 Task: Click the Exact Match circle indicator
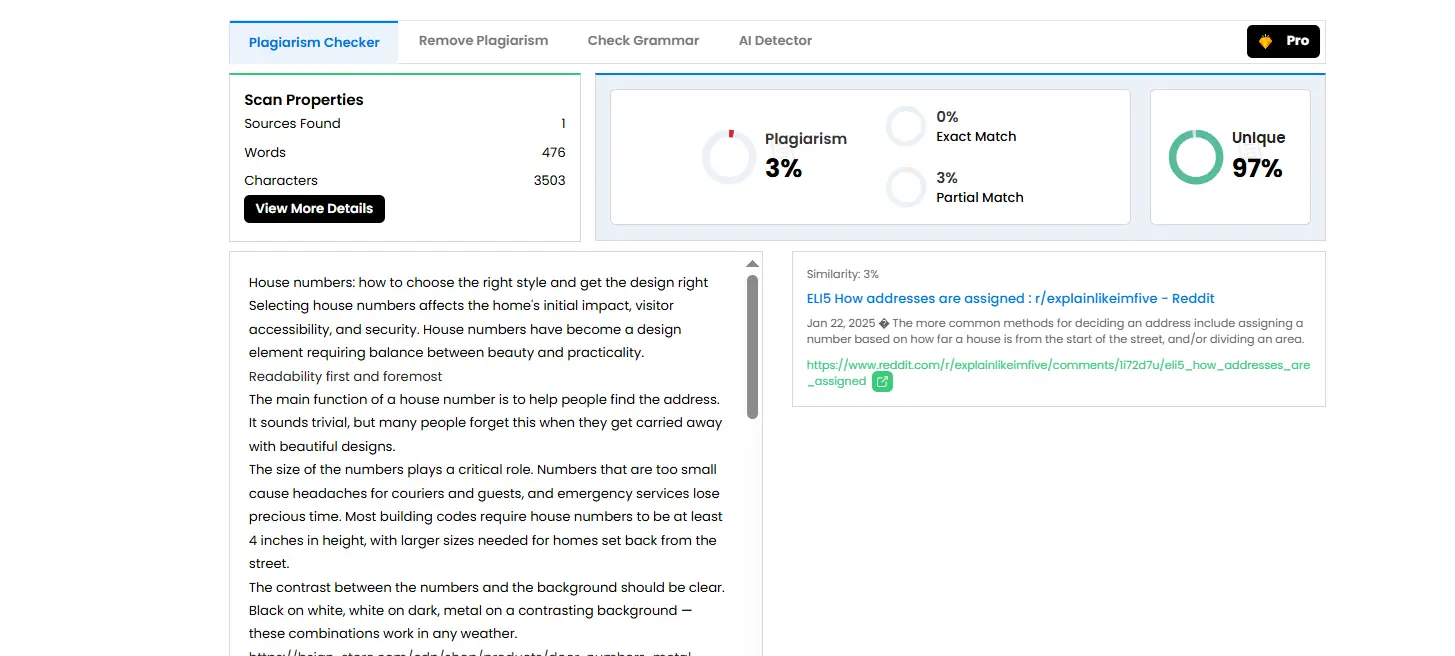905,125
